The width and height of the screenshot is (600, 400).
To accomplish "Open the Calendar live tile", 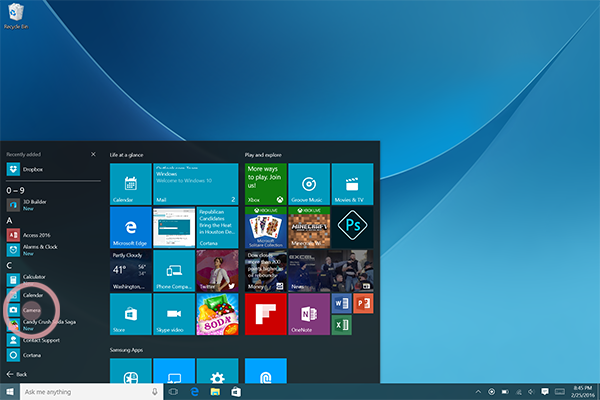I will pos(130,184).
